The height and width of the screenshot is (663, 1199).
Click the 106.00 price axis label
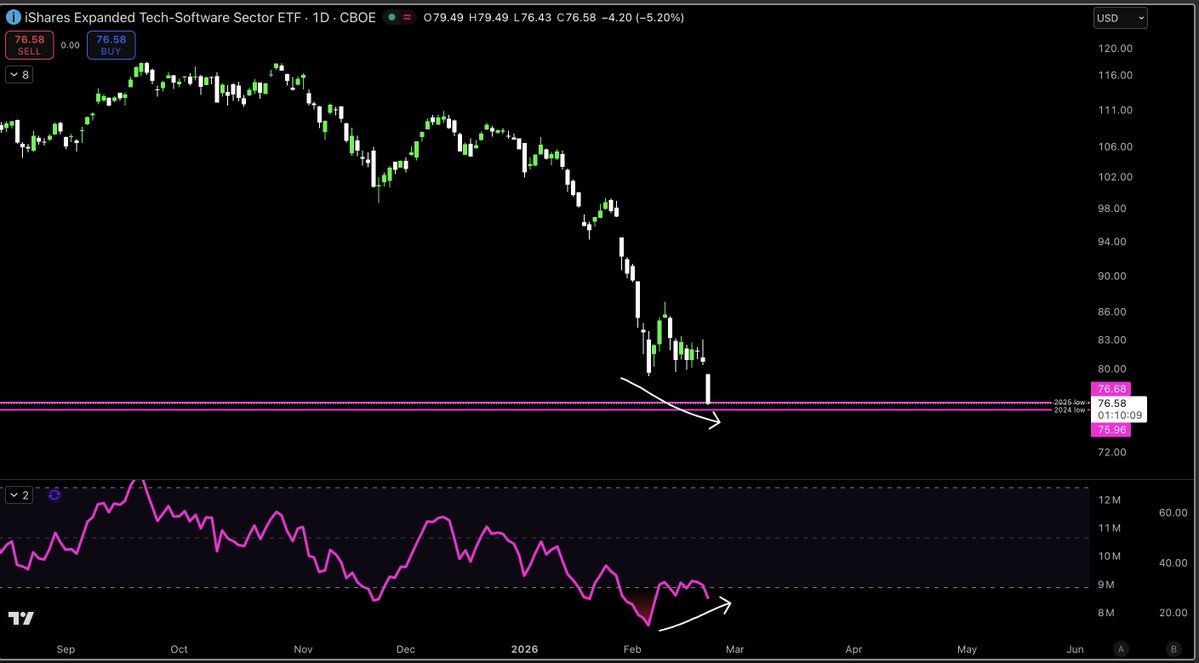(1114, 147)
